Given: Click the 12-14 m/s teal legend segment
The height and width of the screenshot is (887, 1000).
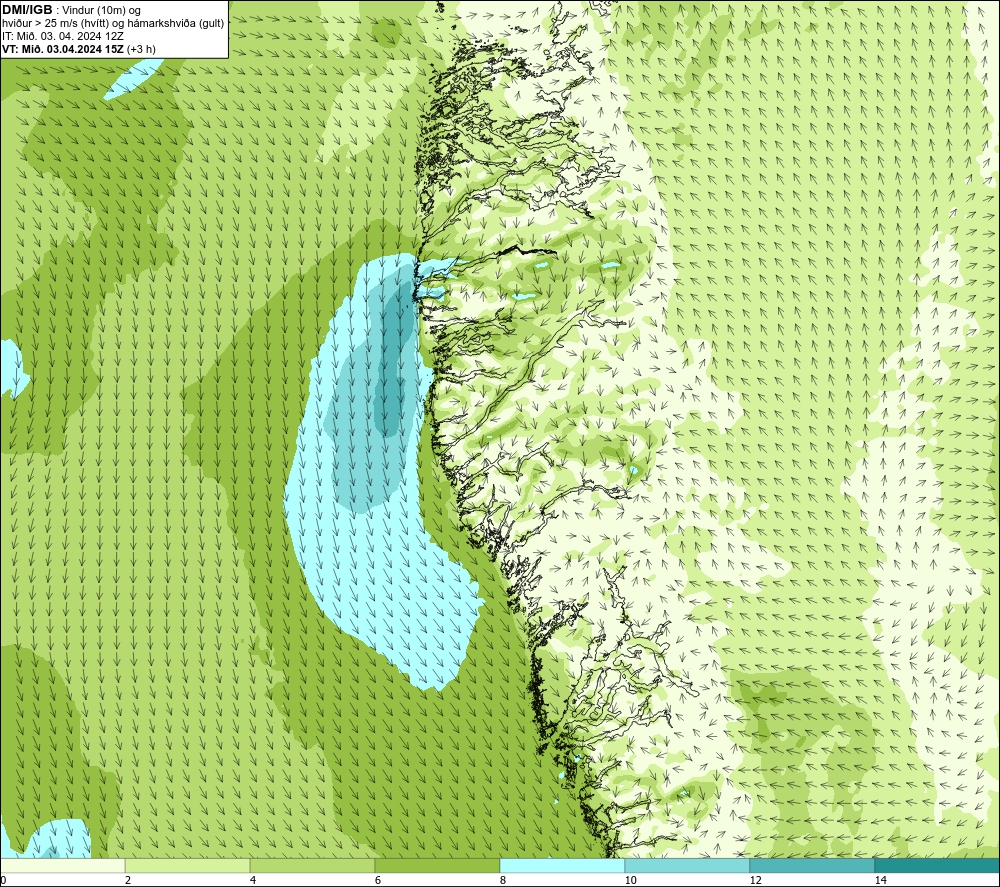Looking at the screenshot, I should [812, 866].
